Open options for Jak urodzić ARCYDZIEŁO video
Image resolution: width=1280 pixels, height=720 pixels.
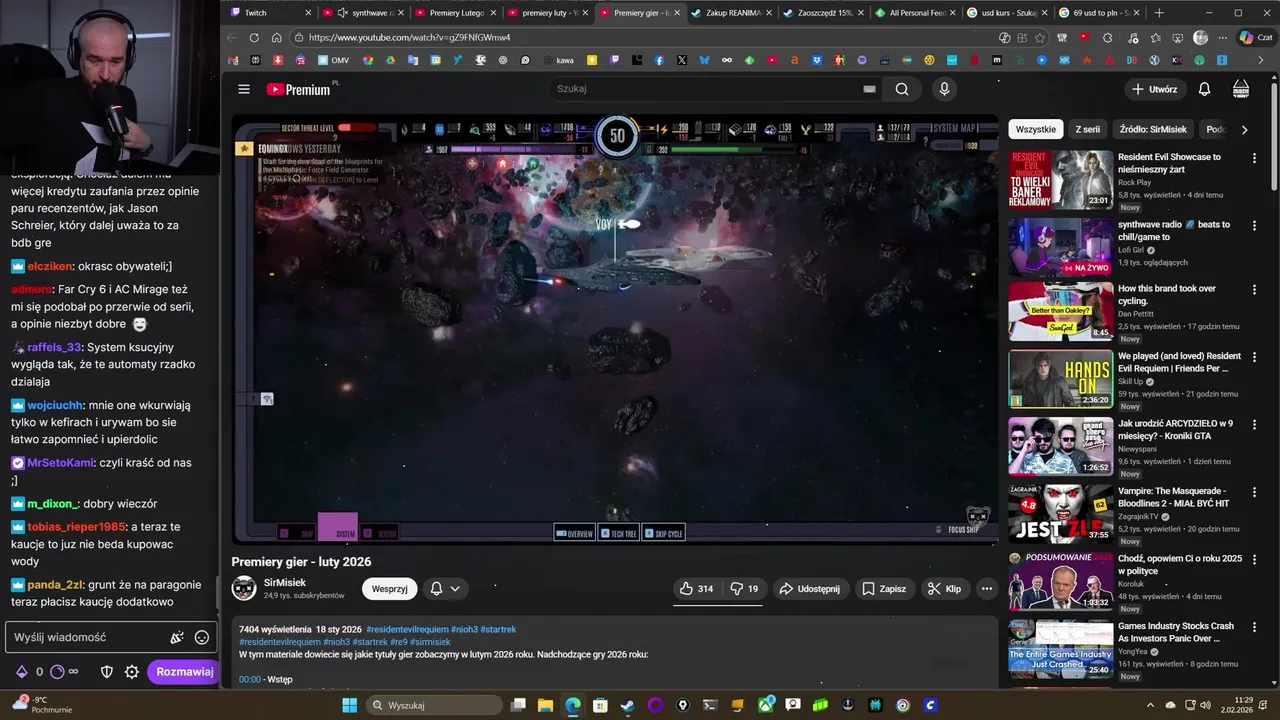[1254, 425]
